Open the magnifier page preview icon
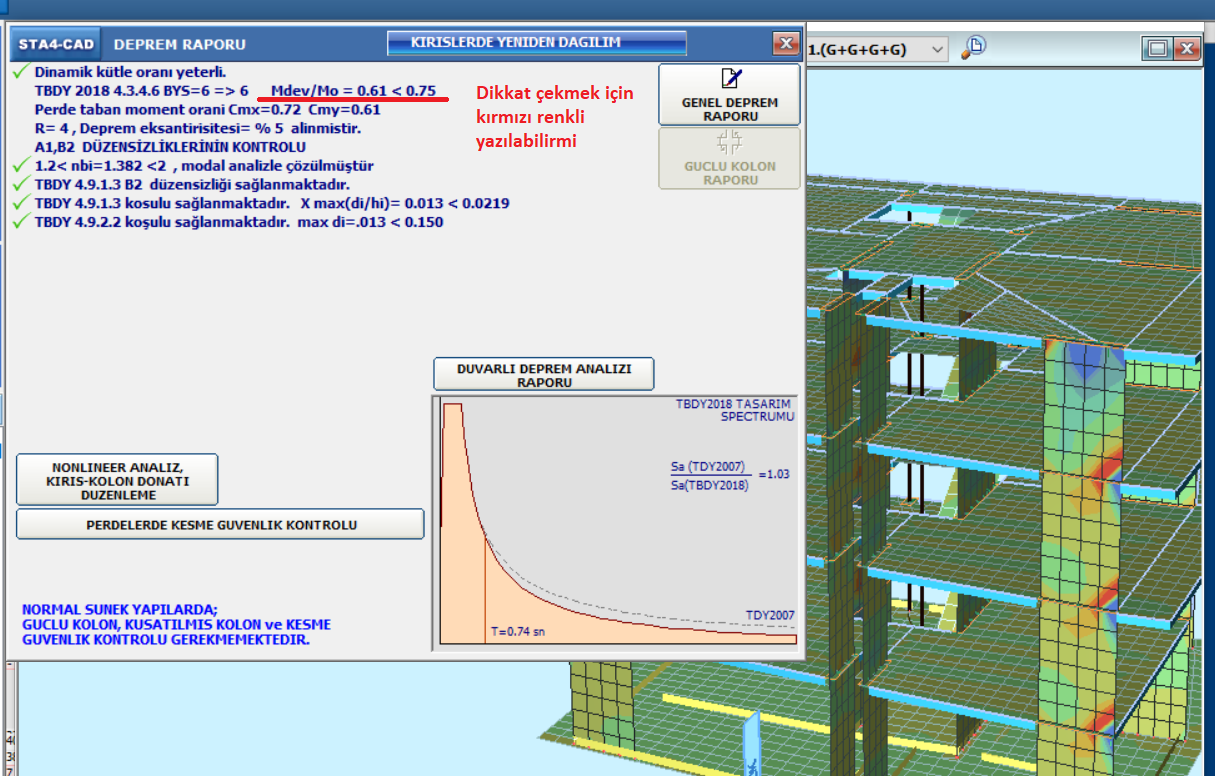1215x776 pixels. (974, 47)
